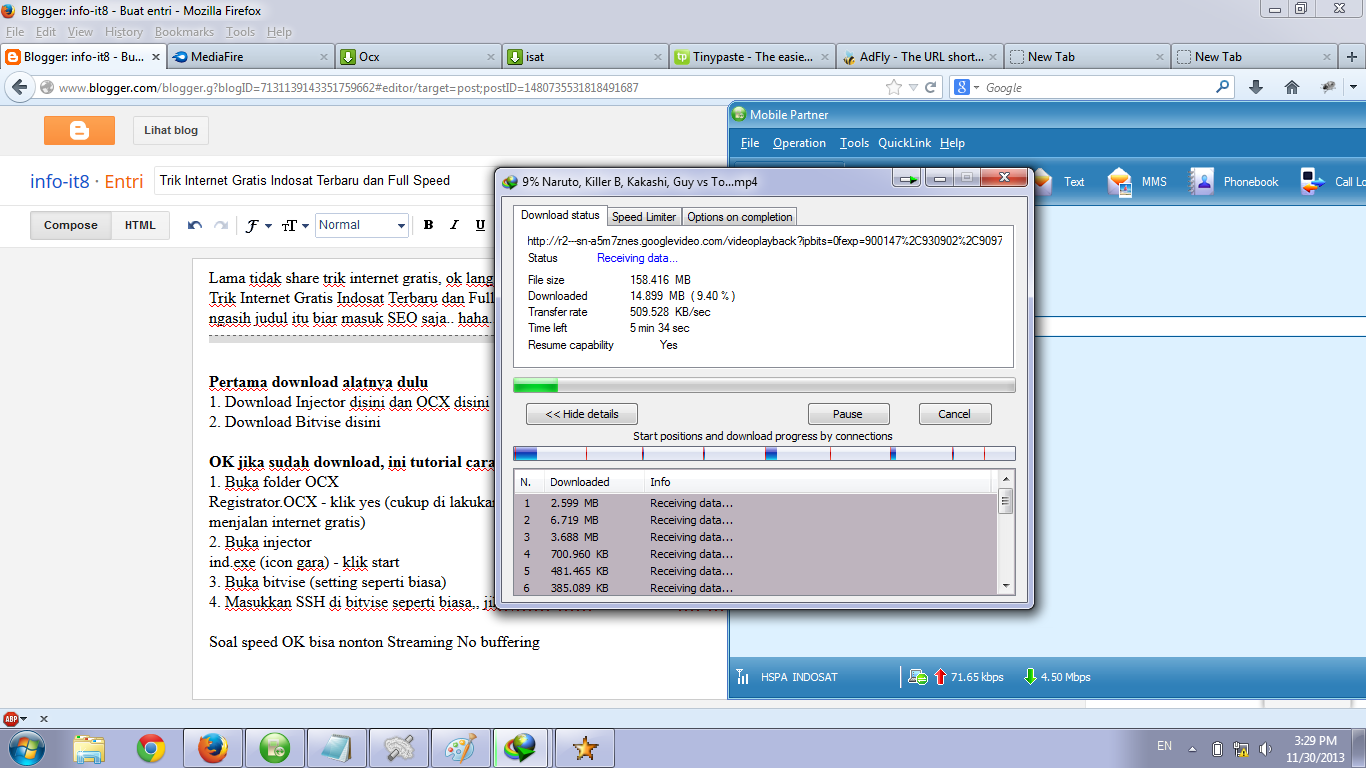Launch Google Chrome from the taskbar
Screen dimensions: 1366x768
[x=151, y=748]
